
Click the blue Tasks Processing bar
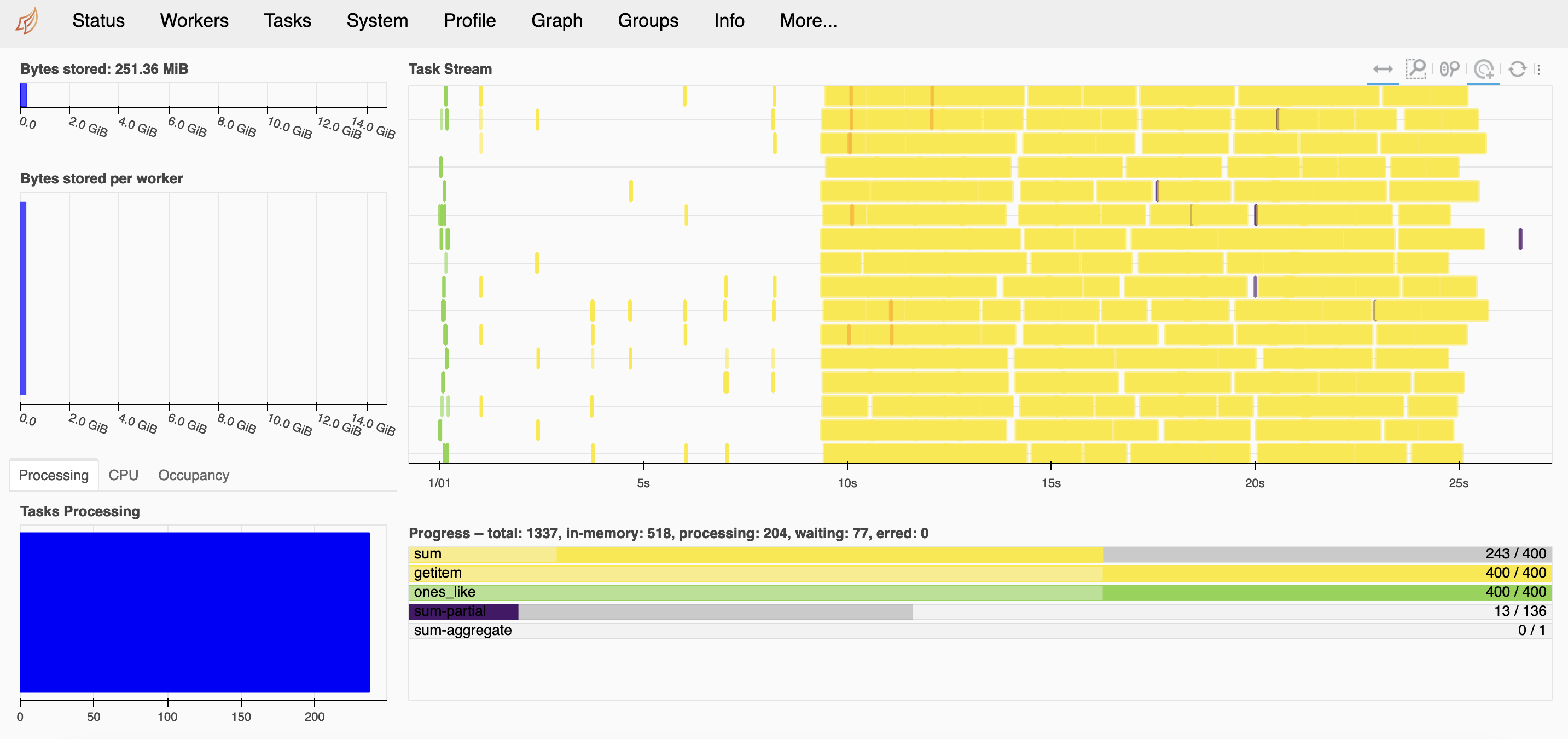[195, 611]
